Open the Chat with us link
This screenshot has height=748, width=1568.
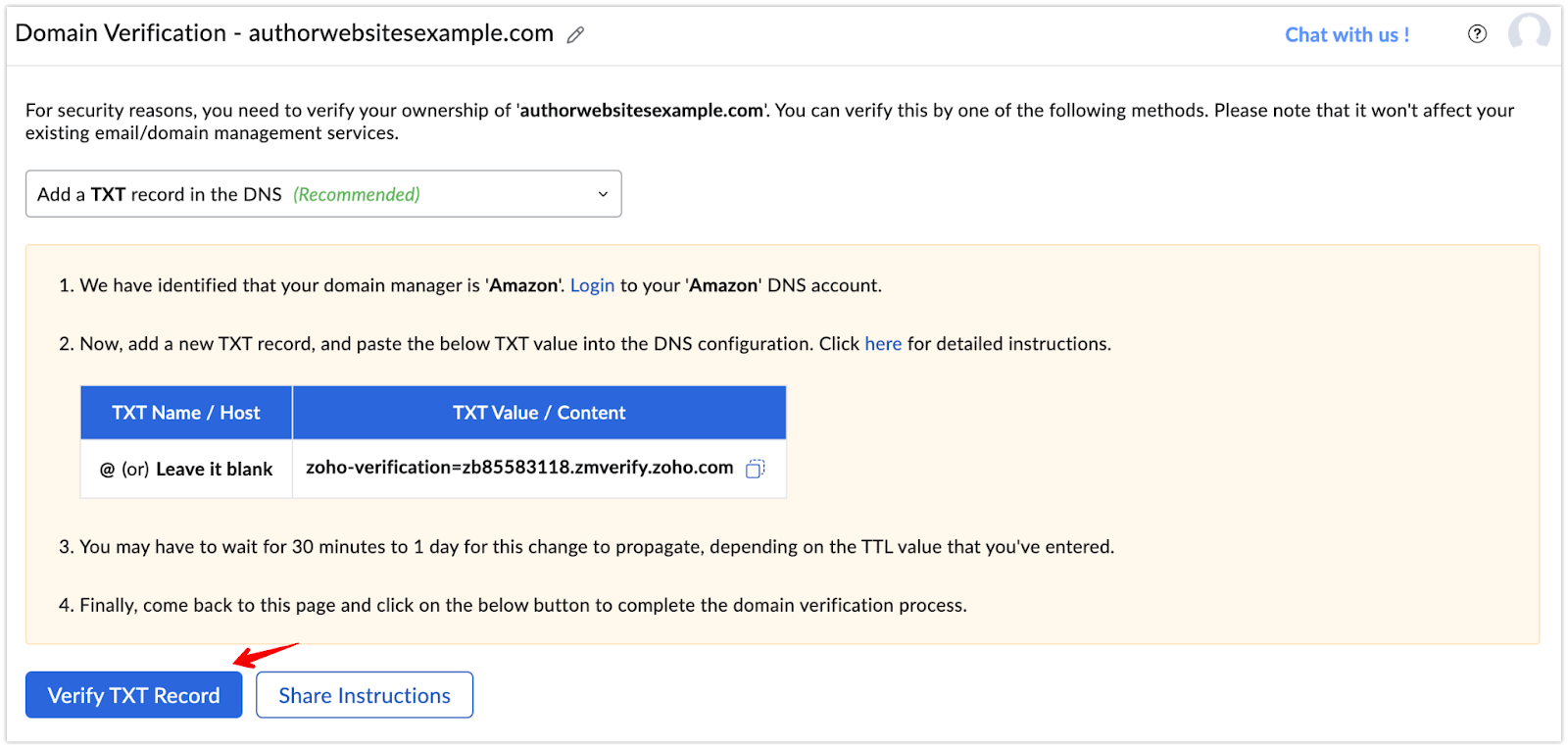click(1347, 34)
